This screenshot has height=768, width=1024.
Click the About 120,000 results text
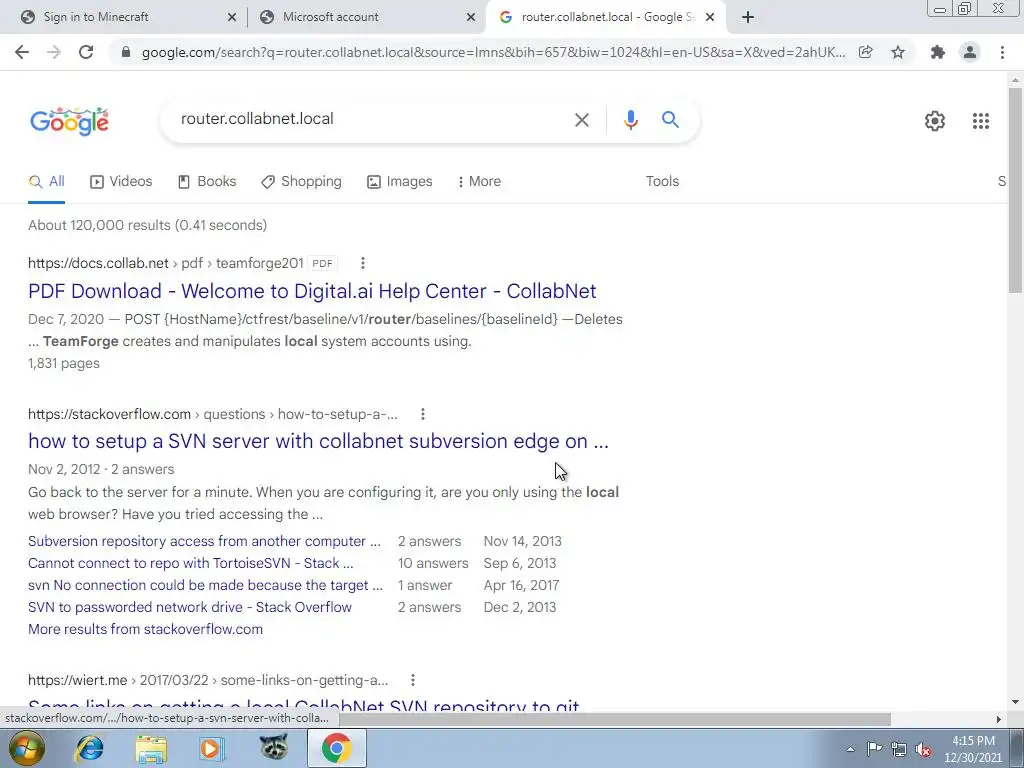148,225
